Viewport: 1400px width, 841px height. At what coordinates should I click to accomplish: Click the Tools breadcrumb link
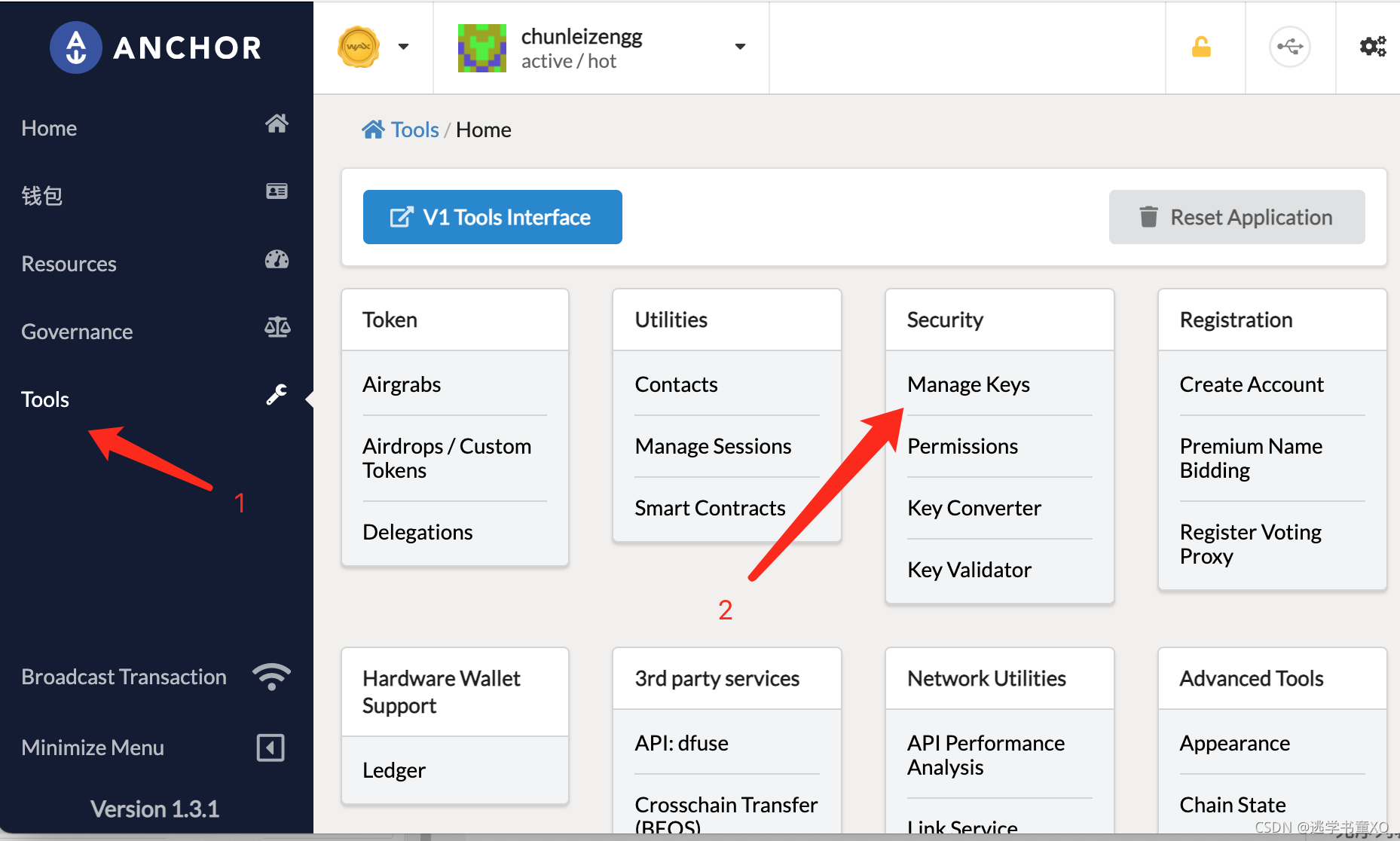(415, 130)
